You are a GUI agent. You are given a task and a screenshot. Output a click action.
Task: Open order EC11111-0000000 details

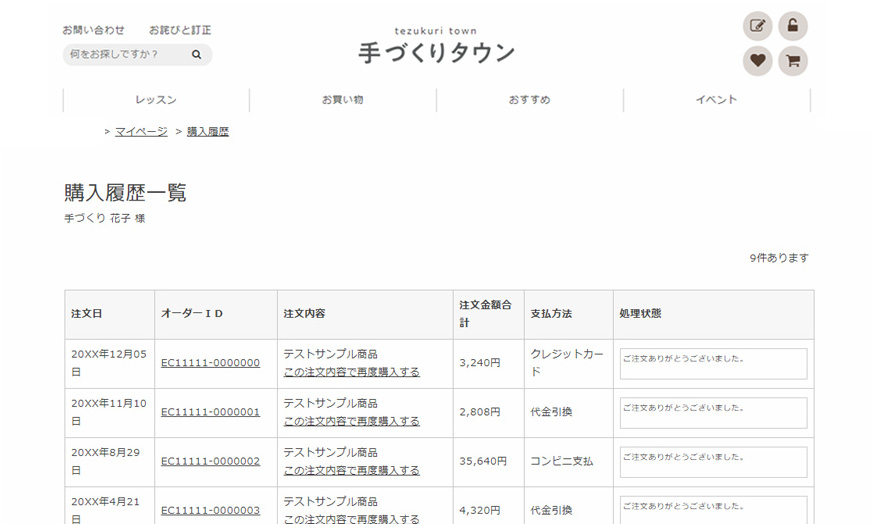point(210,363)
